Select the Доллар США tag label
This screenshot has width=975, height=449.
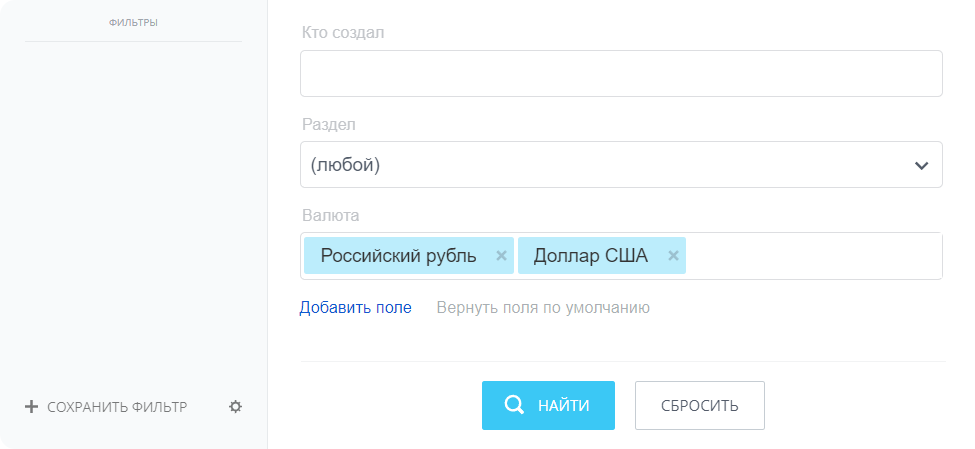pyautogui.click(x=591, y=256)
